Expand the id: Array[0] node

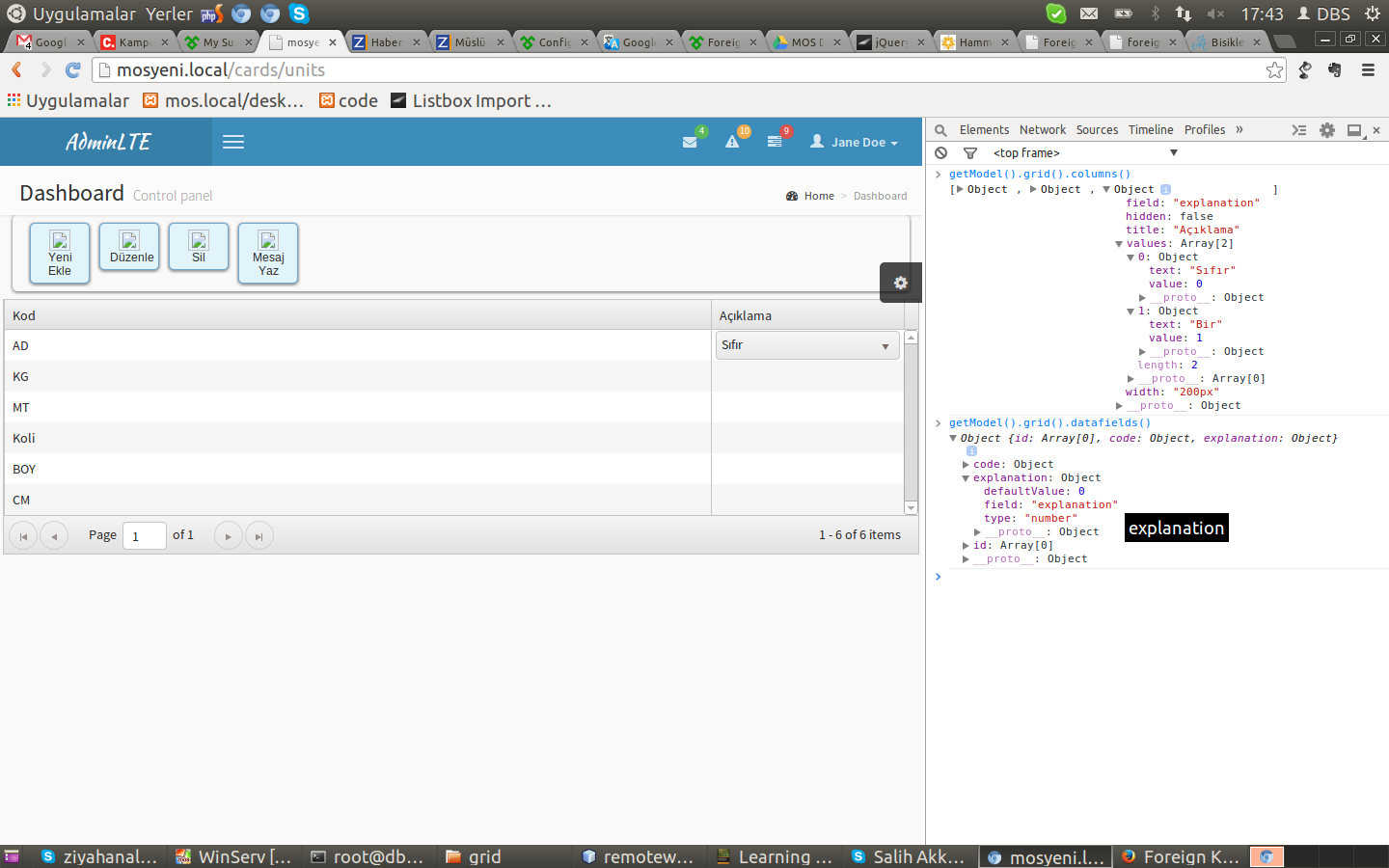tap(966, 546)
